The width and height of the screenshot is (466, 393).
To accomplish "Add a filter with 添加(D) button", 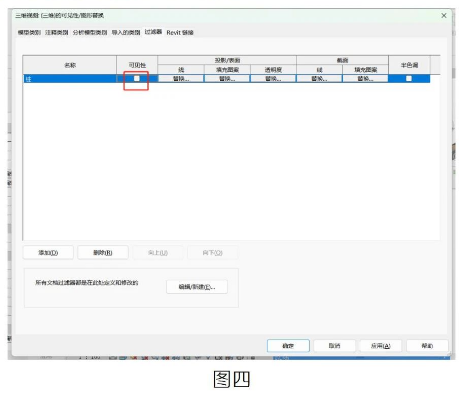I will point(48,253).
